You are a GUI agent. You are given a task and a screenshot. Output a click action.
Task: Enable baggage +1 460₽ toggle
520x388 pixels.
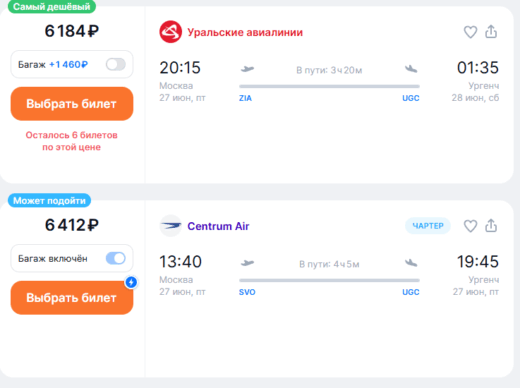click(x=116, y=64)
